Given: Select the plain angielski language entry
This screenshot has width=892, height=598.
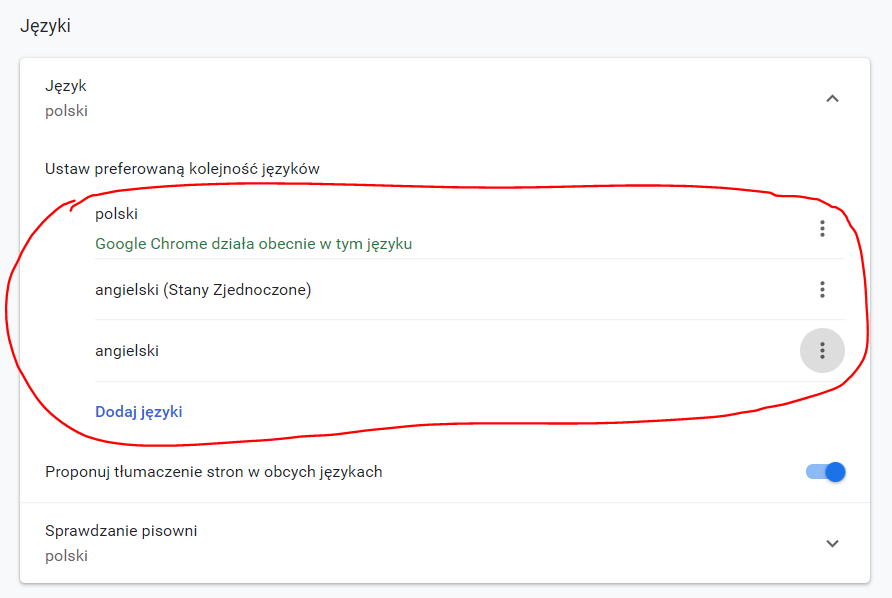Looking at the screenshot, I should point(127,350).
